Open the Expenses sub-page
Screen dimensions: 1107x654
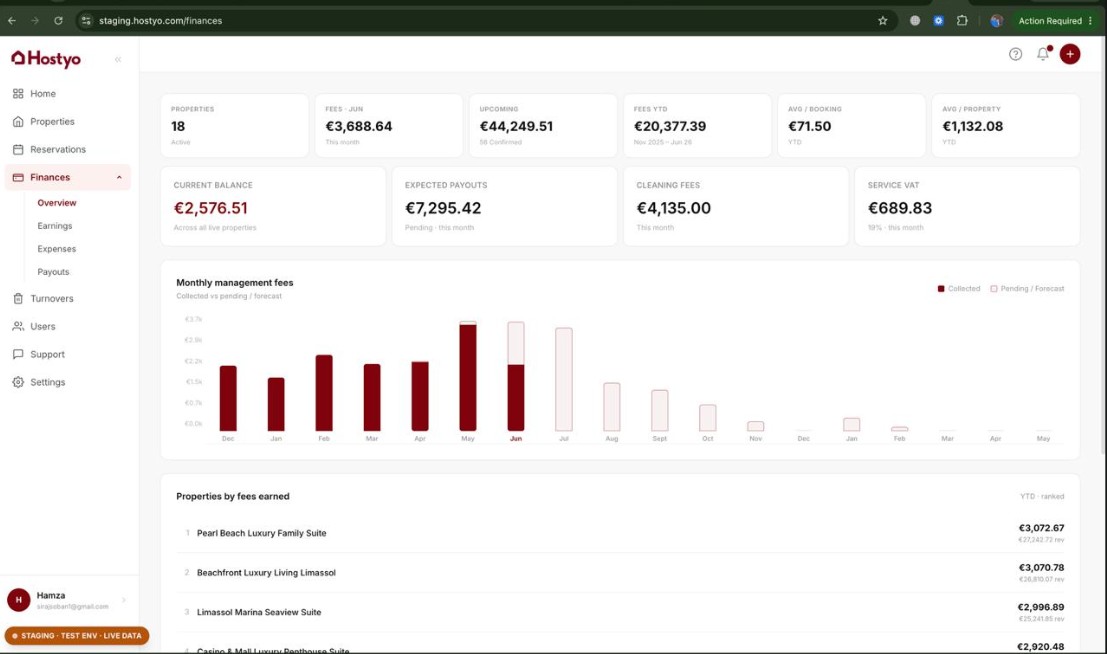[56, 249]
